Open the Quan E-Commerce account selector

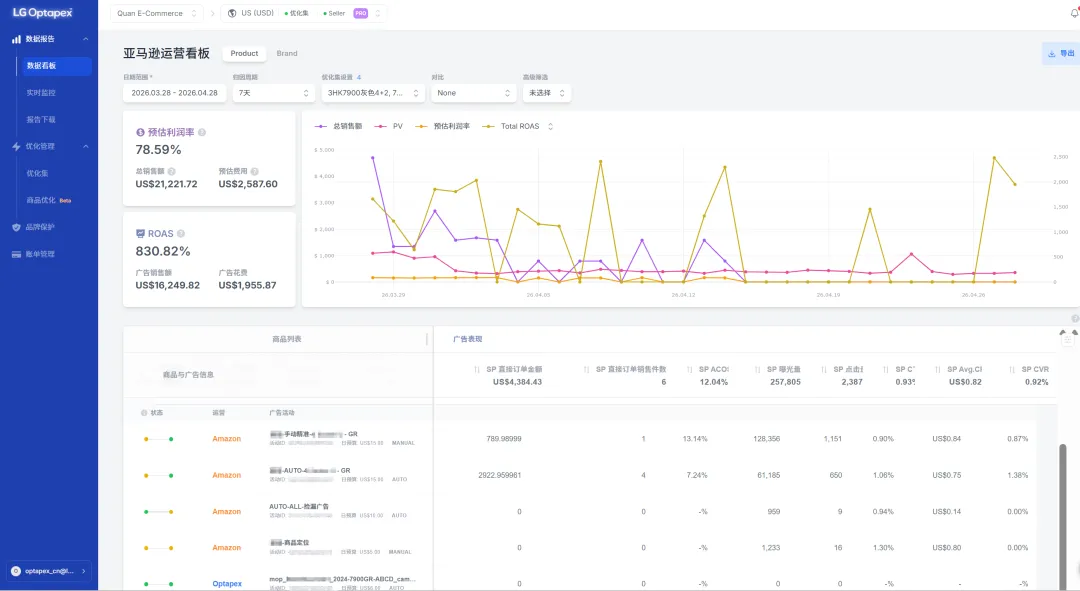click(156, 13)
